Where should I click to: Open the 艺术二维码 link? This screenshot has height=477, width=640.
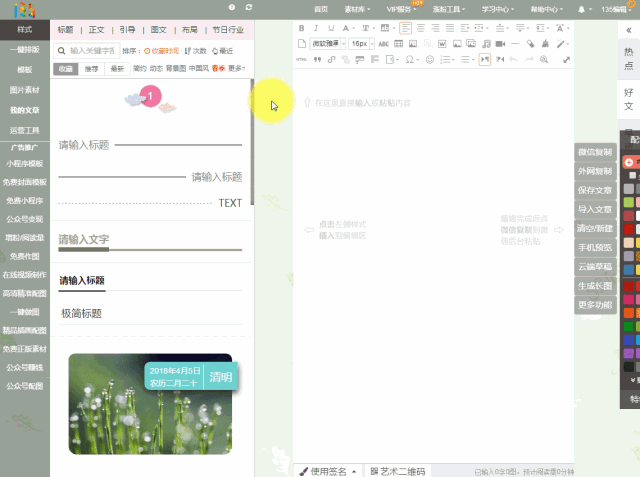(398, 471)
